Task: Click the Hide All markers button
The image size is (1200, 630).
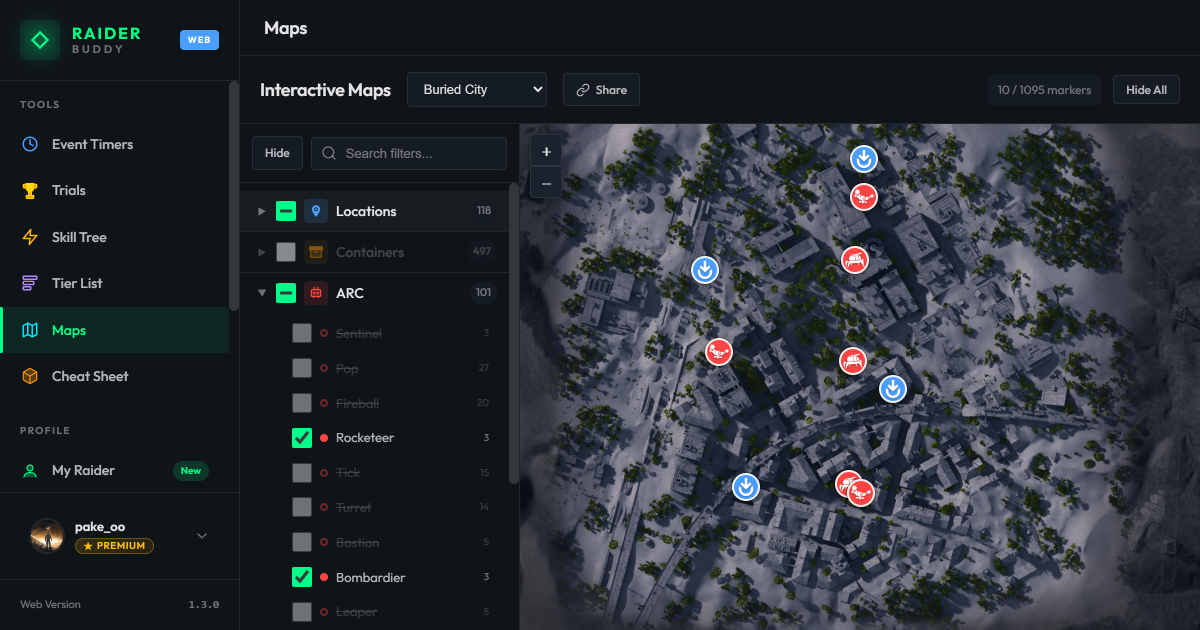Action: pos(1146,89)
